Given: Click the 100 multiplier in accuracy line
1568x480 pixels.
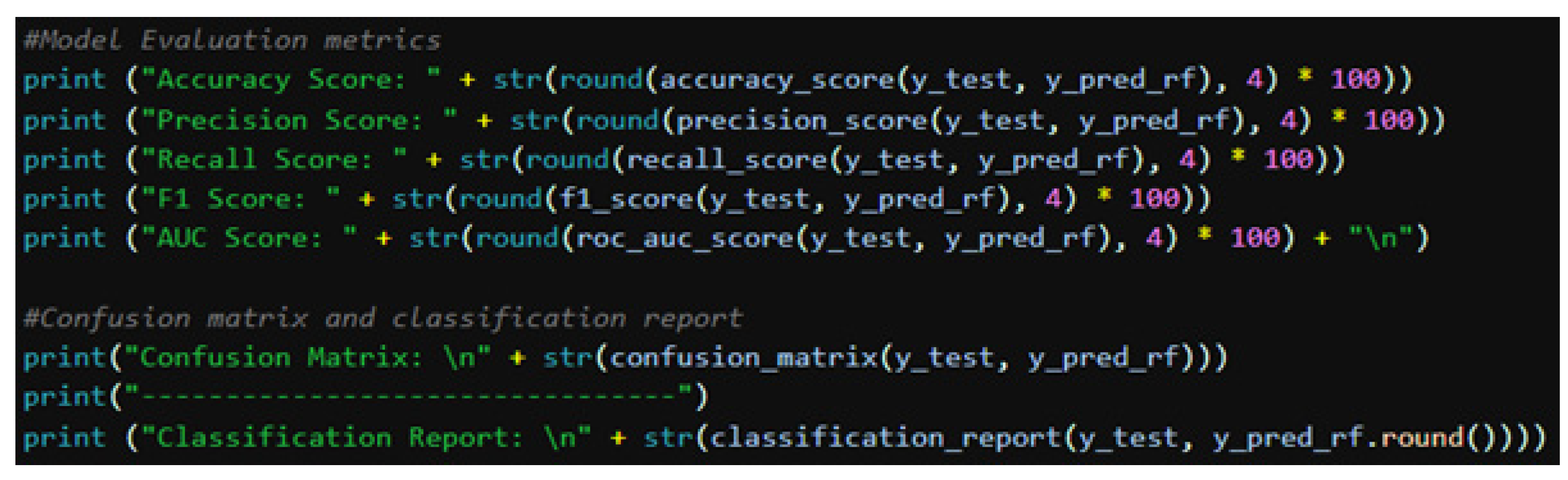Looking at the screenshot, I should click(x=1355, y=81).
